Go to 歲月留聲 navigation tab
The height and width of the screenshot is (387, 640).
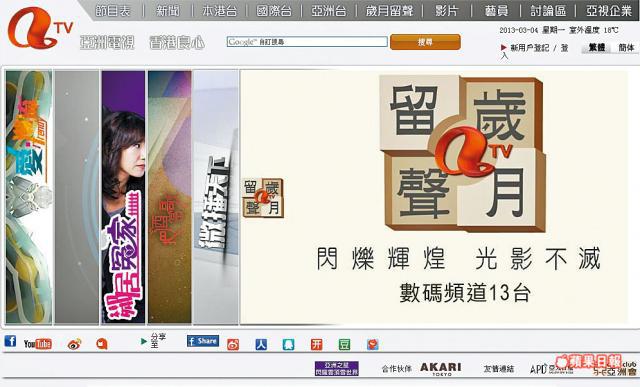point(389,11)
